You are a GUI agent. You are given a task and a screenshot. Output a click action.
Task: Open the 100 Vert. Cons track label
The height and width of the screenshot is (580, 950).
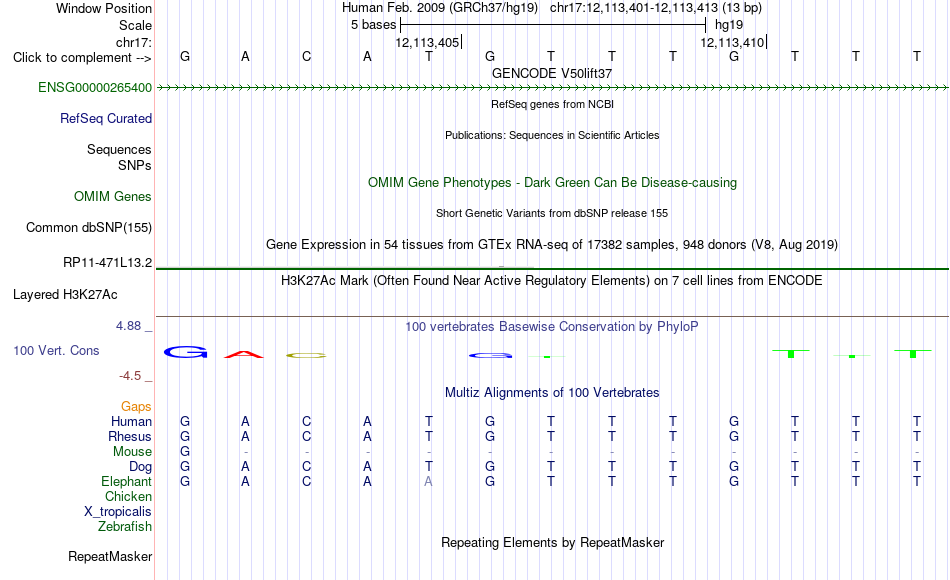point(56,350)
